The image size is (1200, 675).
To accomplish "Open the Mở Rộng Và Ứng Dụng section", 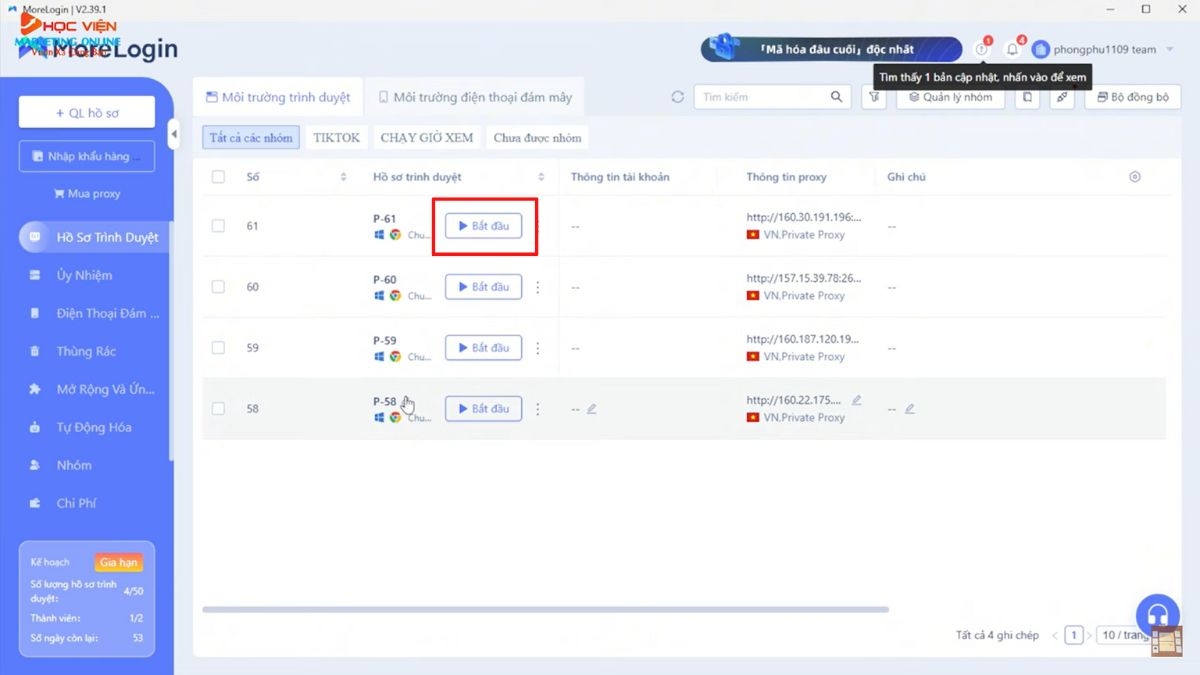I will [x=85, y=389].
